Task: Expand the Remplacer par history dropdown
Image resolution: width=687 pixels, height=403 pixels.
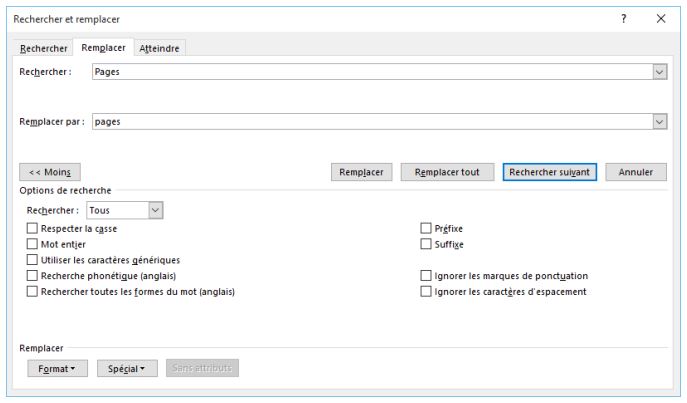Action: (659, 121)
